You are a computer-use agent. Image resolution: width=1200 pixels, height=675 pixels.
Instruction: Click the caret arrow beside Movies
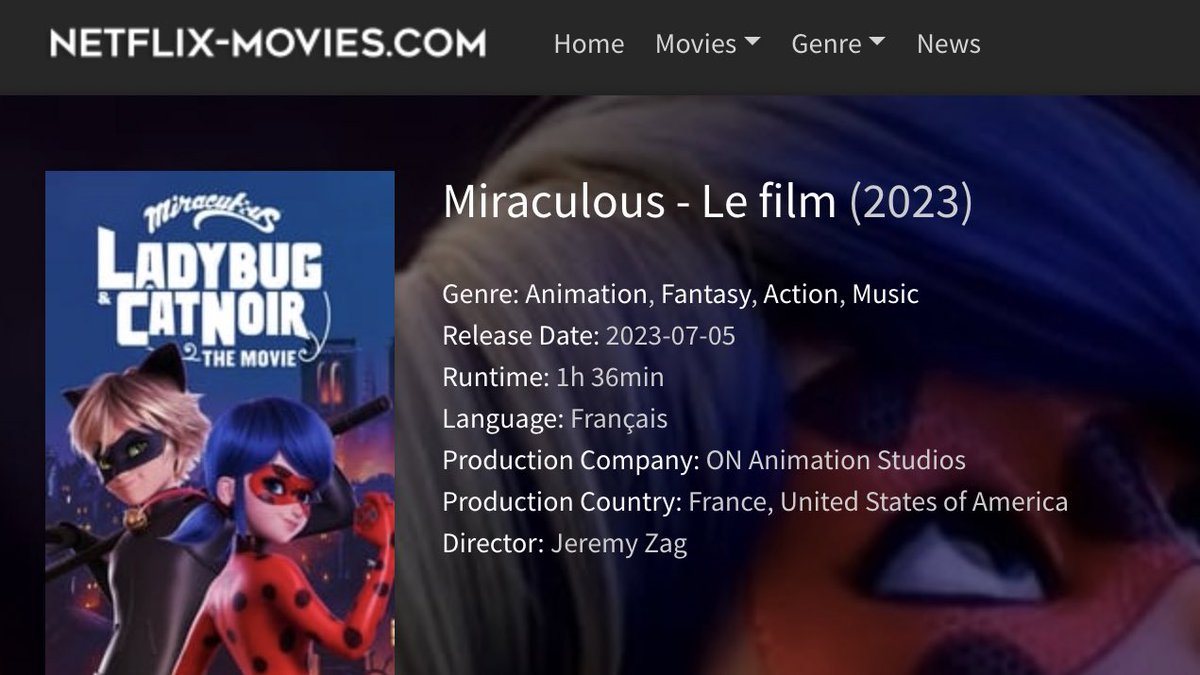click(x=753, y=43)
